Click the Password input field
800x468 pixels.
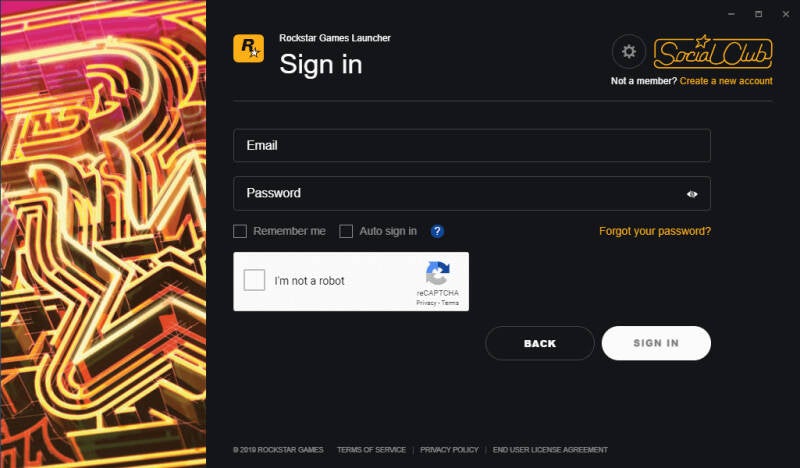(471, 193)
